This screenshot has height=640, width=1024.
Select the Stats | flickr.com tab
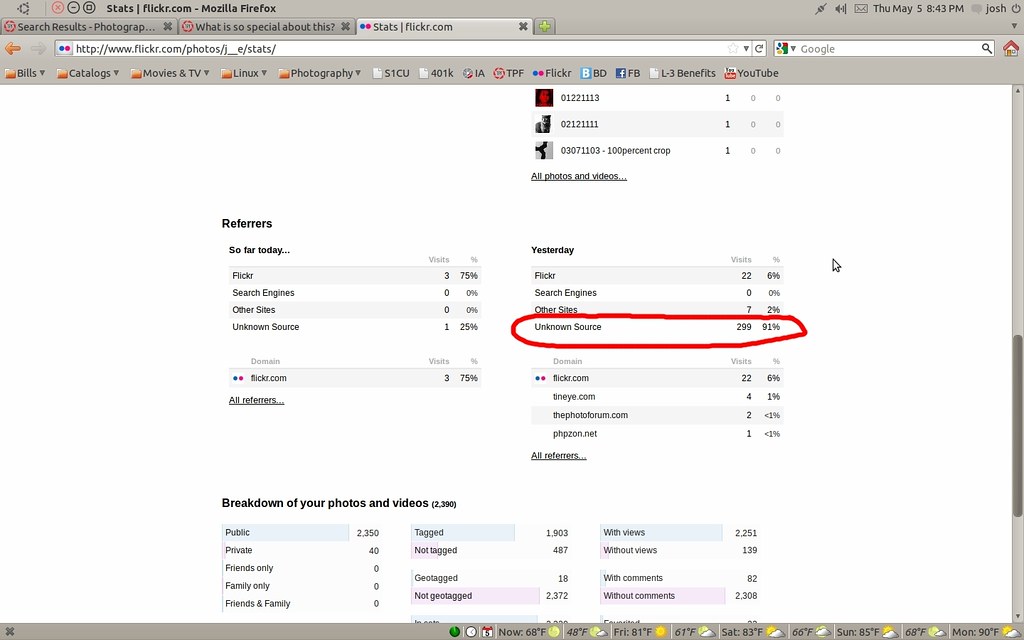(x=444, y=27)
